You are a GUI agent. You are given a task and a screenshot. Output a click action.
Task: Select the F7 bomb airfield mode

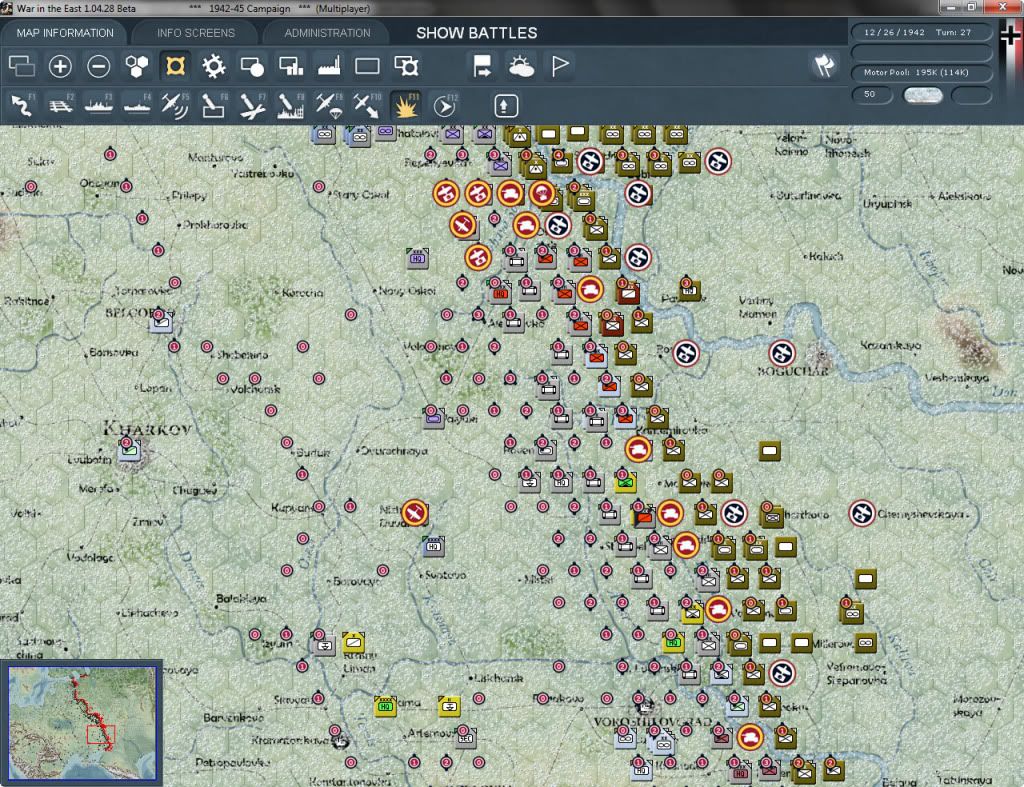click(252, 106)
